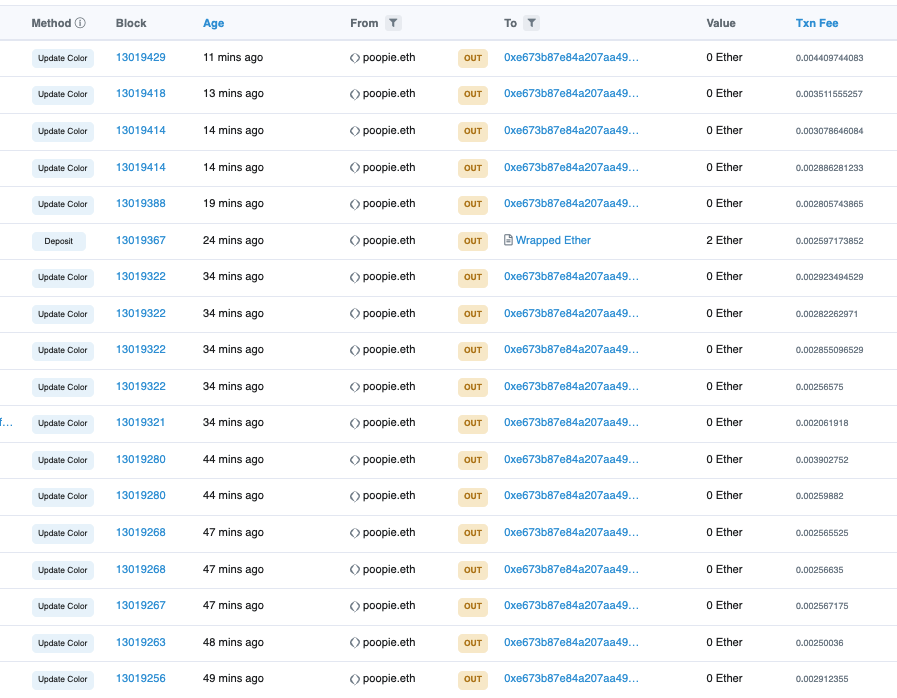The image size is (897, 698).
Task: Click the fee 0.002565525
Action: (822, 533)
